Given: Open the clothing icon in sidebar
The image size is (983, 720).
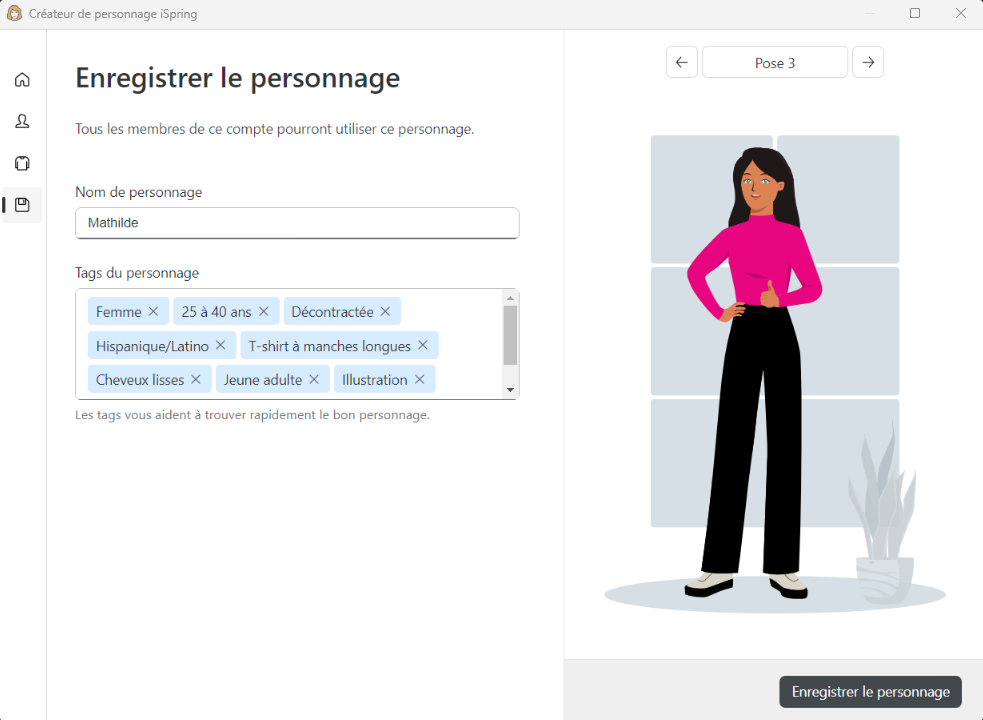Looking at the screenshot, I should click(x=22, y=163).
